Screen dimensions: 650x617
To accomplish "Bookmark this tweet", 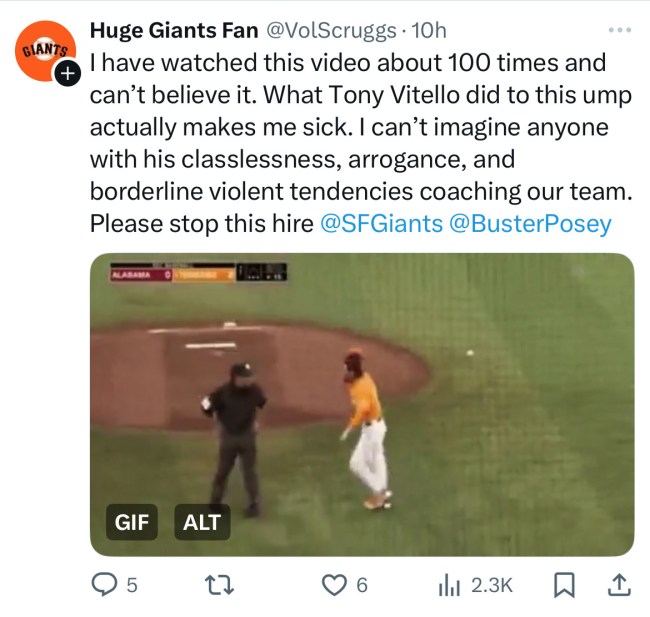I will 564,584.
